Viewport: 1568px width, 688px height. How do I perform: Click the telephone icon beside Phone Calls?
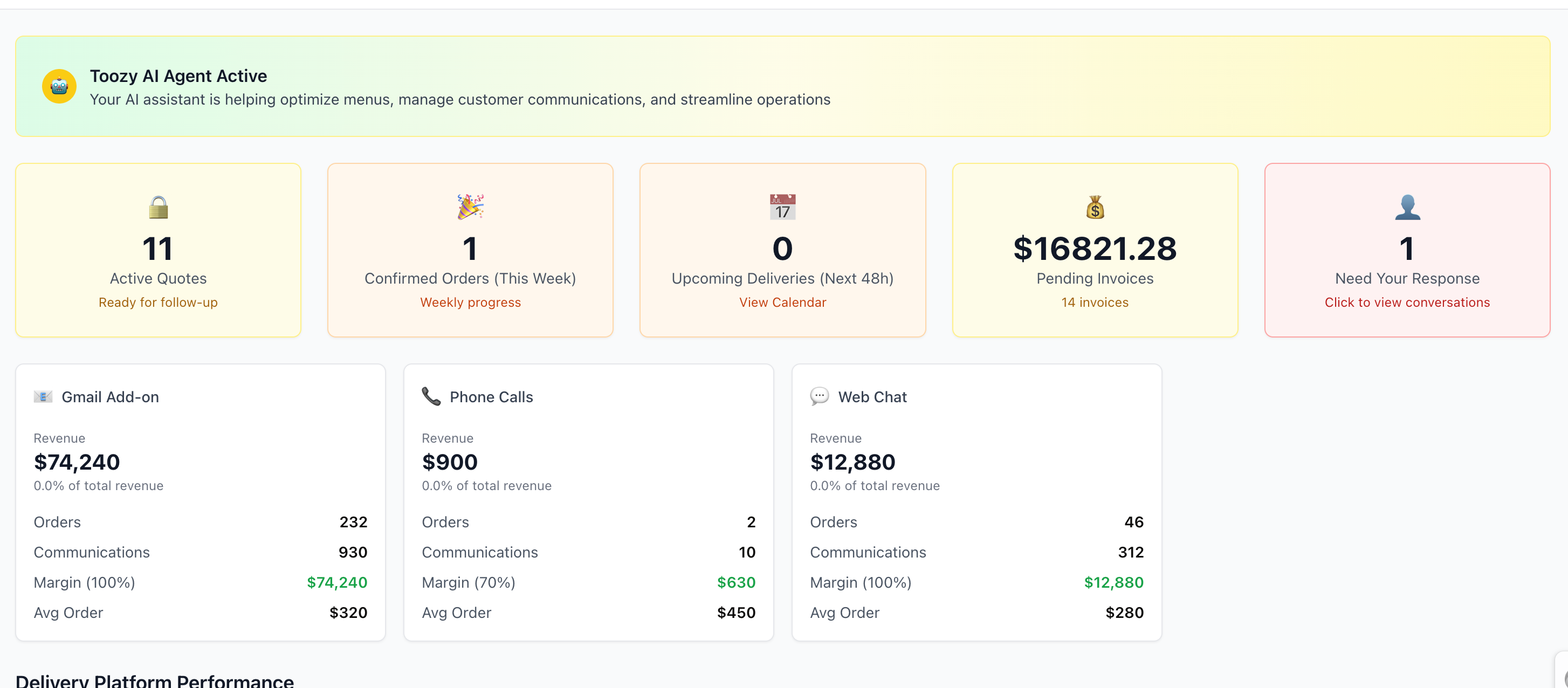[x=431, y=396]
